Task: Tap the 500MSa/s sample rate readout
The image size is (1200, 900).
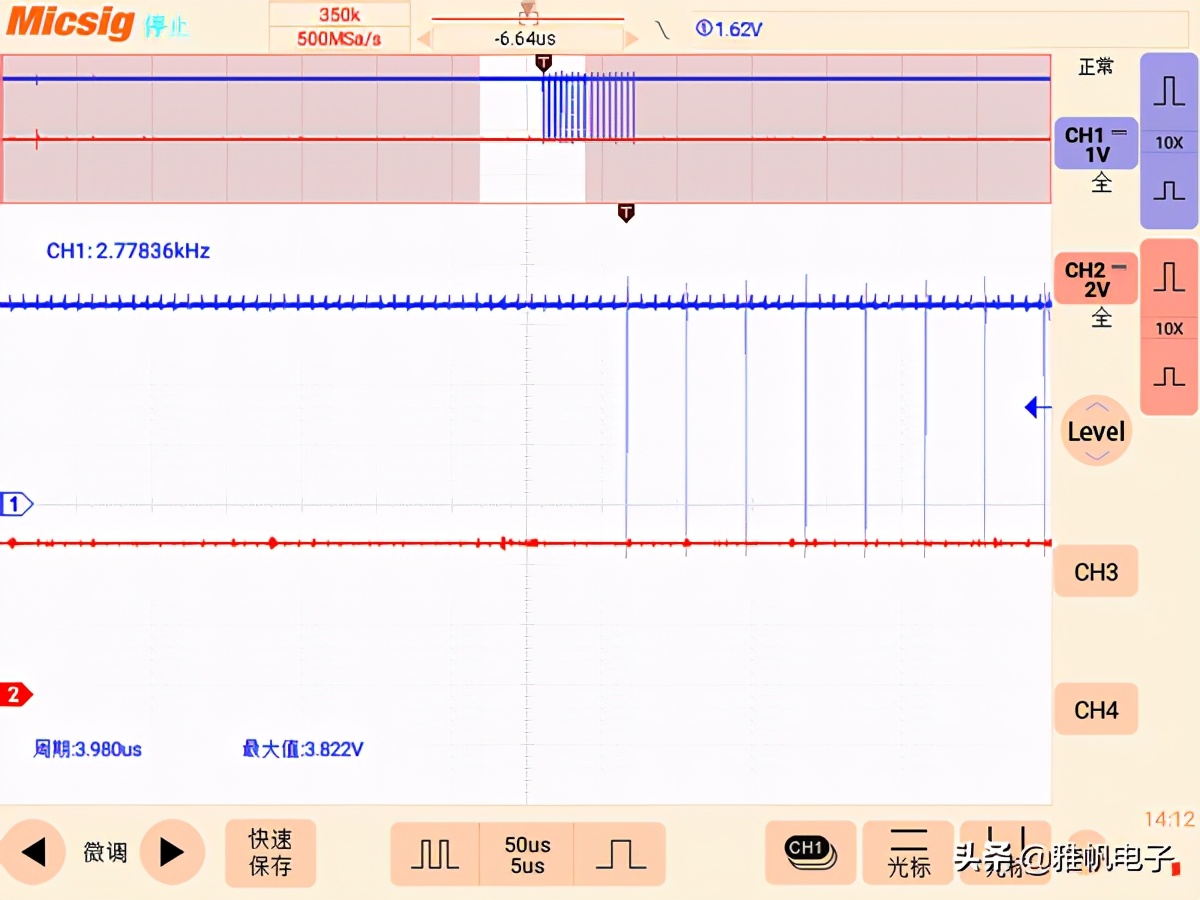Action: tap(340, 40)
